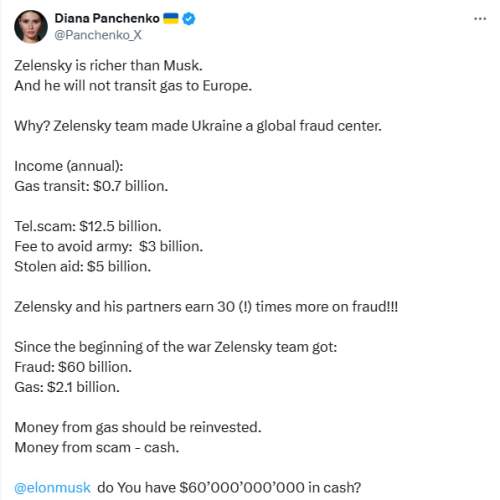The height and width of the screenshot is (500, 500).
Task: Click the 'Gas transit: $0.7 billion.' line
Action: point(91,186)
